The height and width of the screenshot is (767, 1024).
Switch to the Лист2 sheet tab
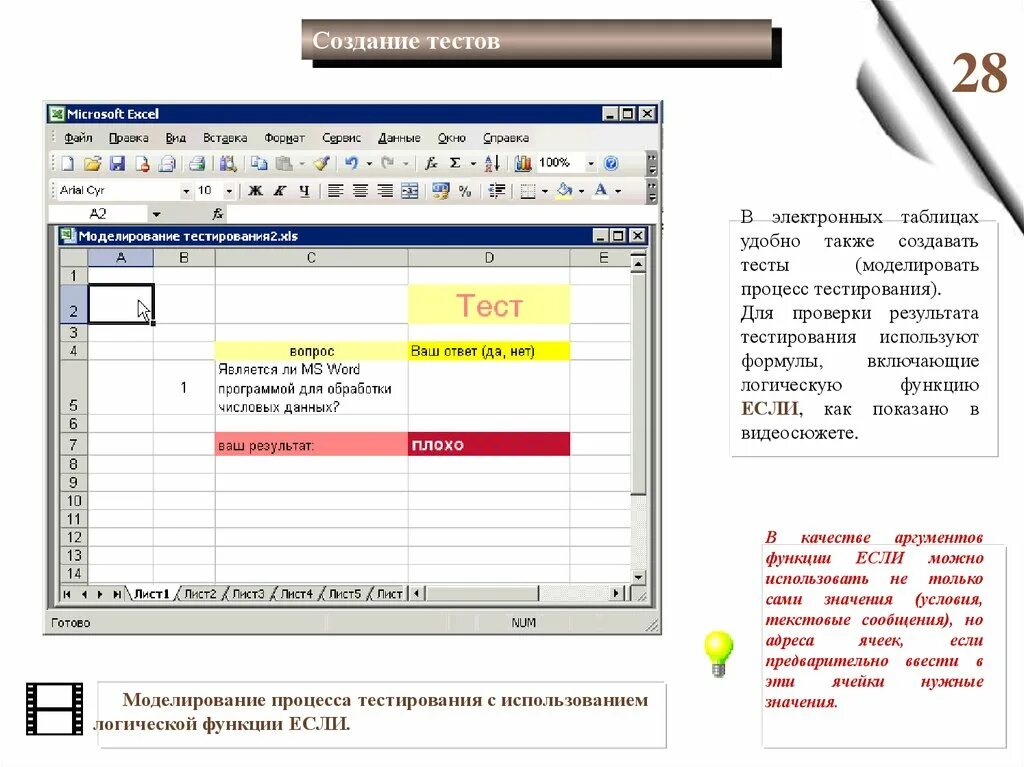[x=200, y=594]
